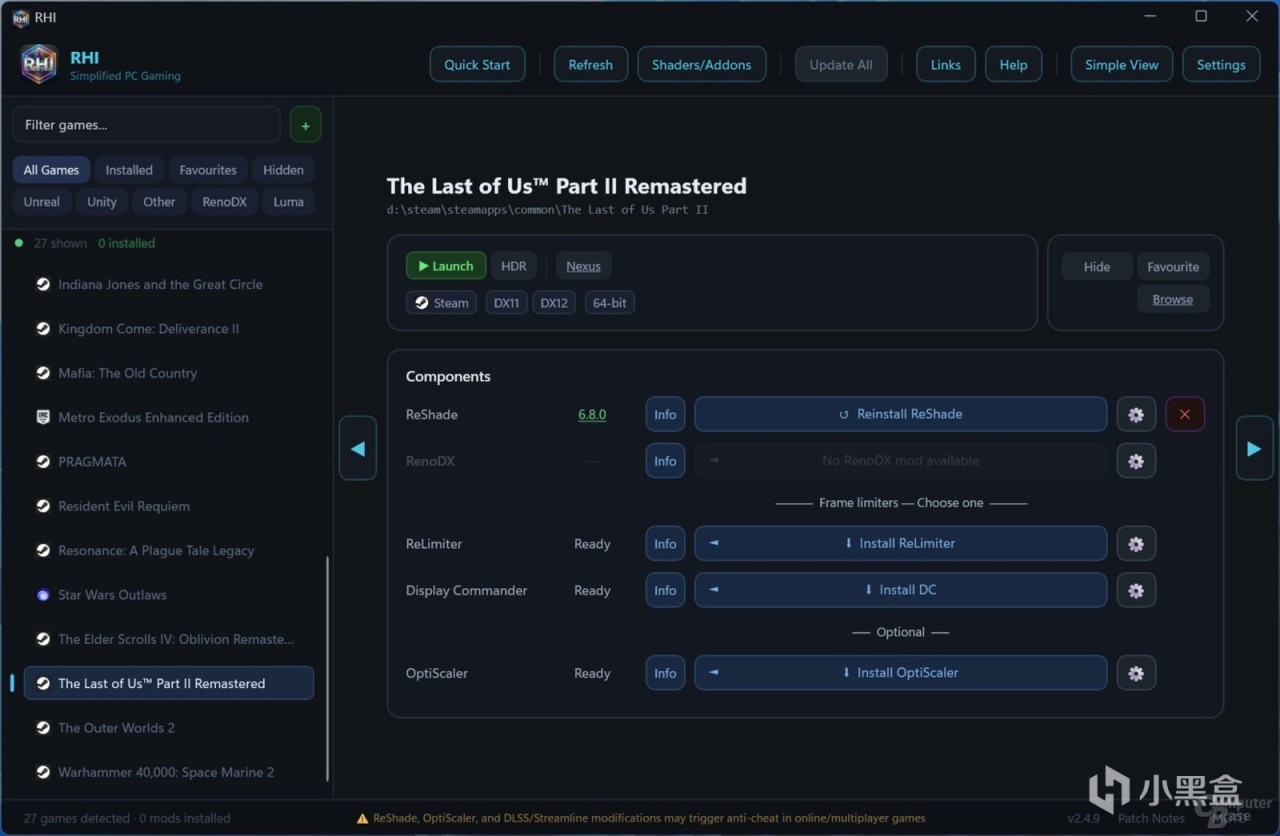
Task: Open Info for ReLimiter
Action: point(665,544)
